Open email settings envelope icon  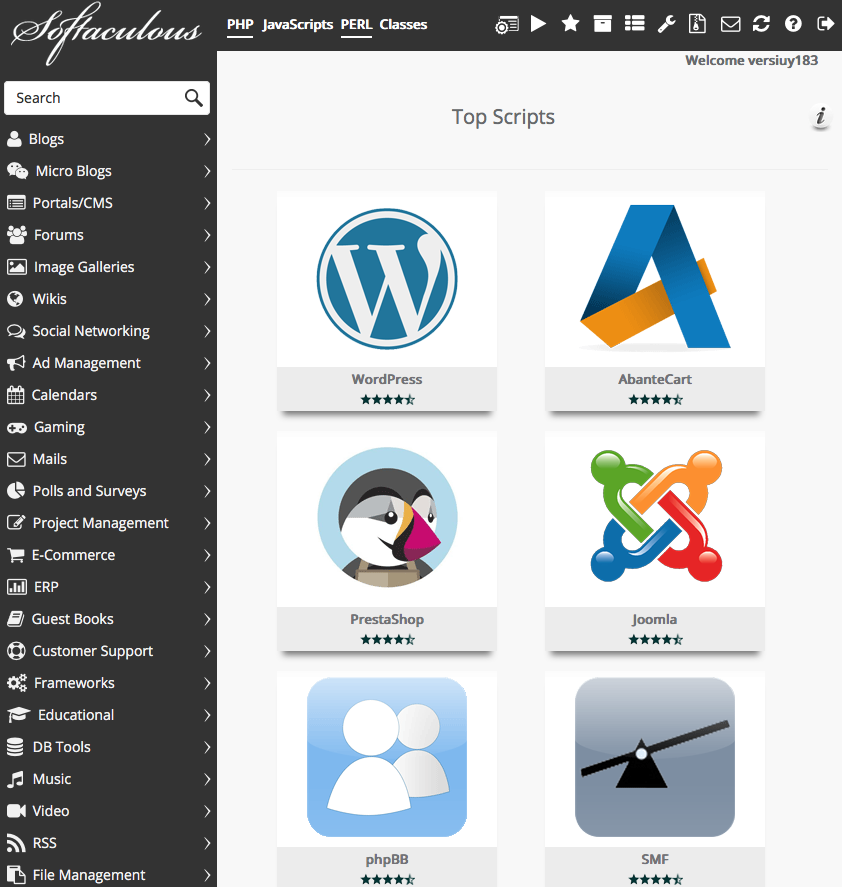[x=730, y=24]
